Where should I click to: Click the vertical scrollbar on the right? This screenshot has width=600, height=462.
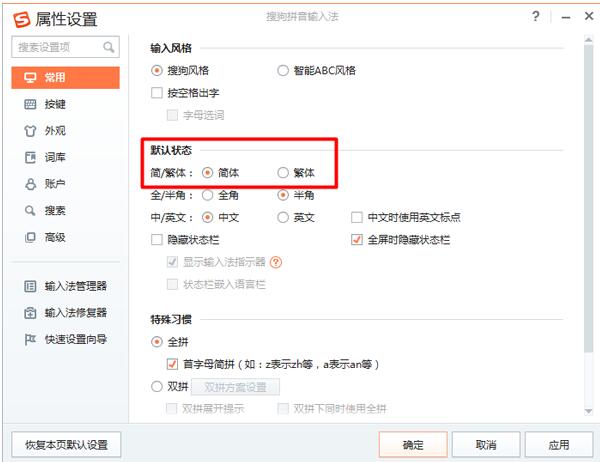592,200
